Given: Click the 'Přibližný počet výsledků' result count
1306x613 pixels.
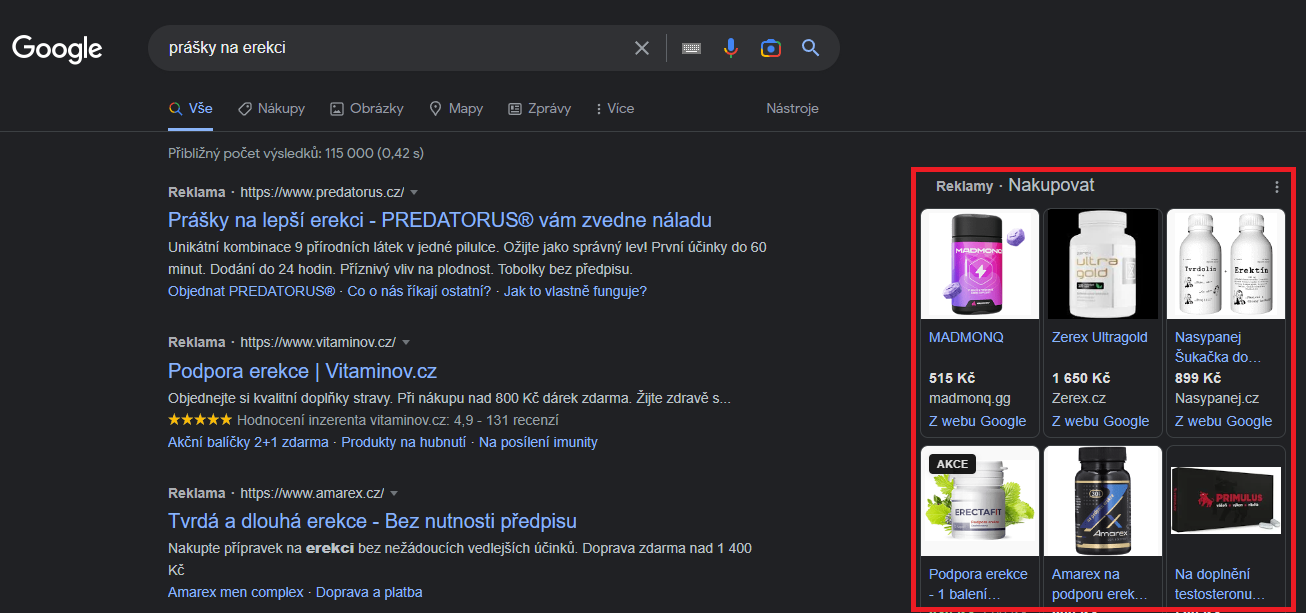Looking at the screenshot, I should tap(296, 153).
